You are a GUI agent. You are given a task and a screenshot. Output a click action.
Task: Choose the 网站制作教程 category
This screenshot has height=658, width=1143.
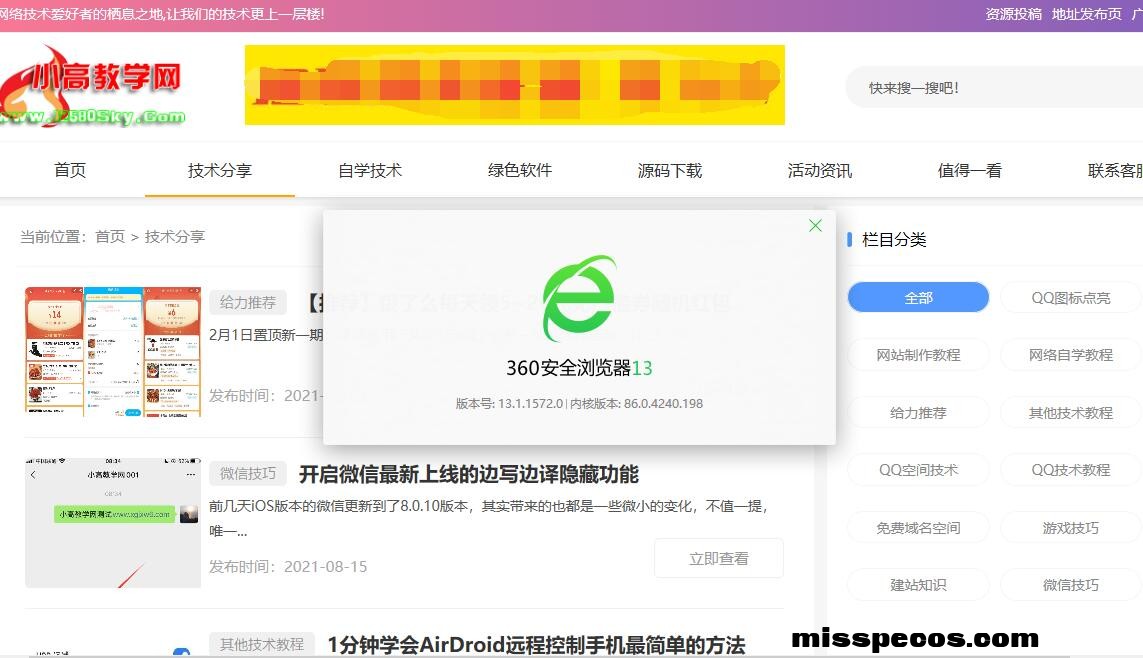pyautogui.click(x=918, y=355)
